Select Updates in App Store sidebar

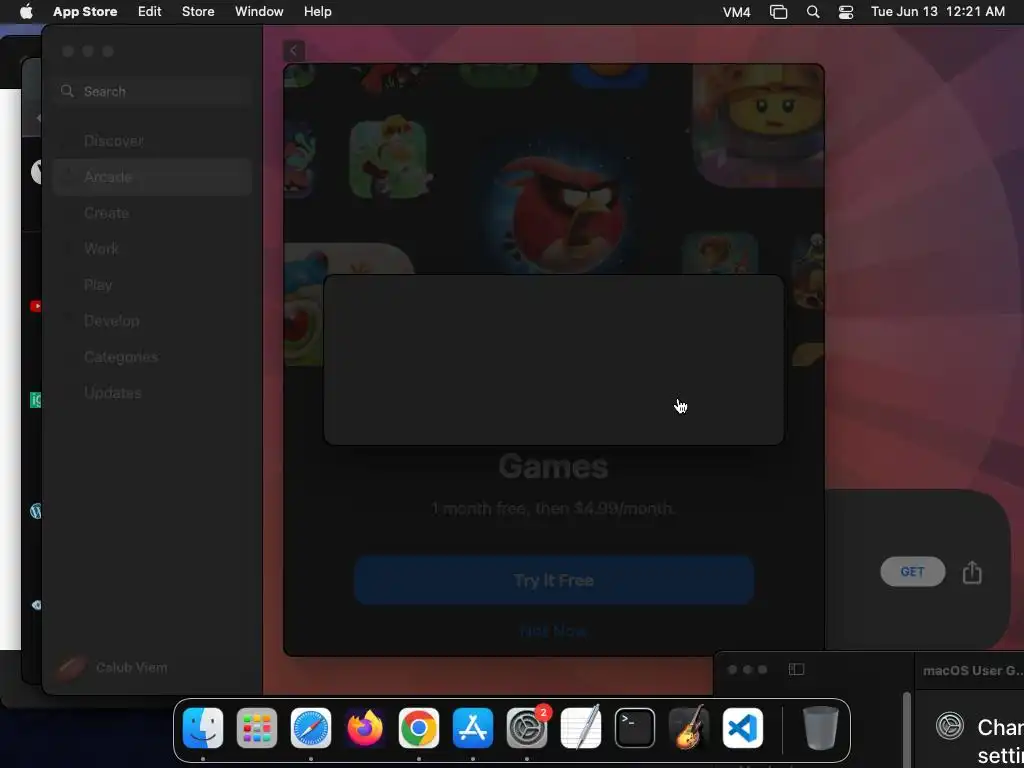point(152,392)
